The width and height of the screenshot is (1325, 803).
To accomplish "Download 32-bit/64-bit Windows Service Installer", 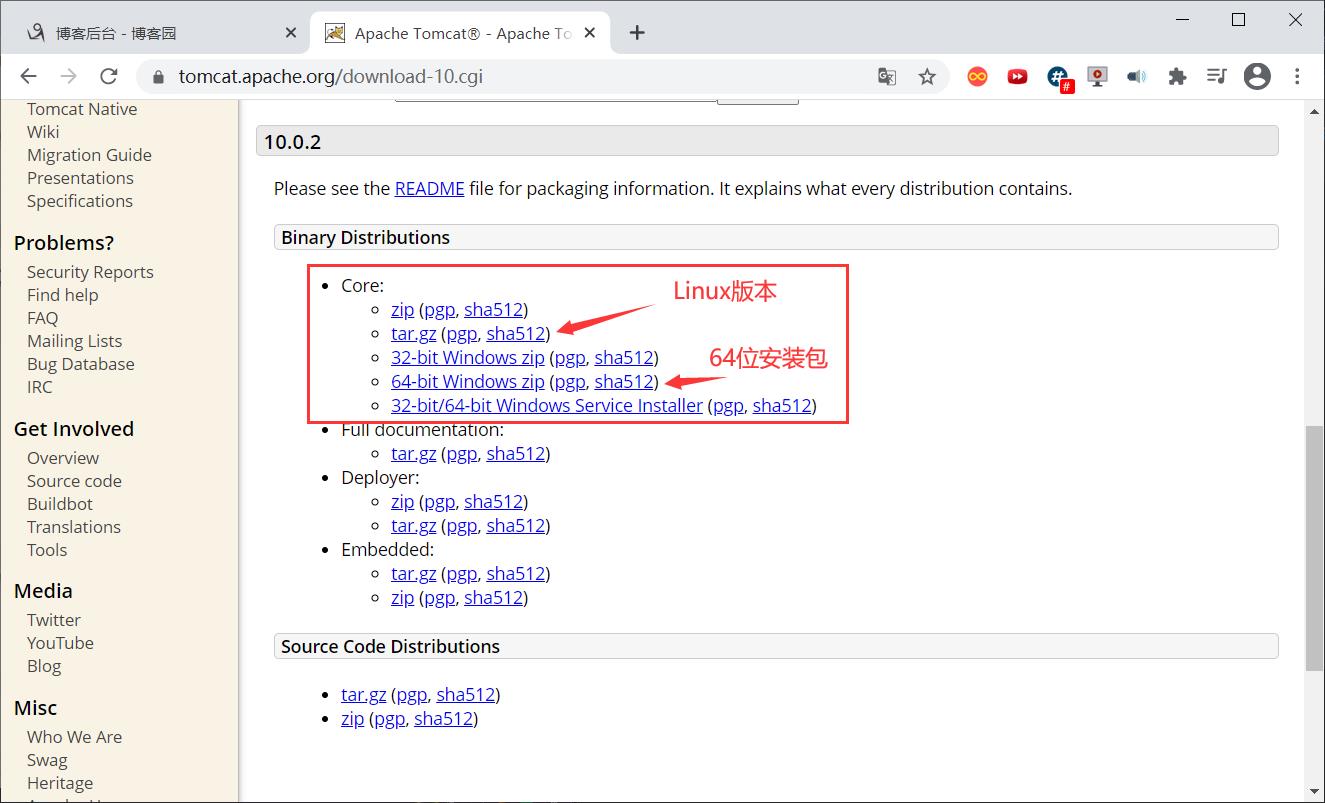I will coord(547,406).
